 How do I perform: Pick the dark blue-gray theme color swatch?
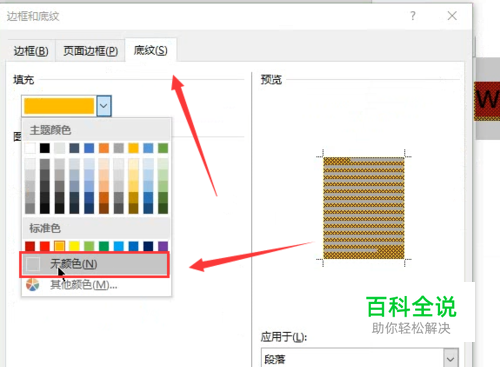coord(74,148)
